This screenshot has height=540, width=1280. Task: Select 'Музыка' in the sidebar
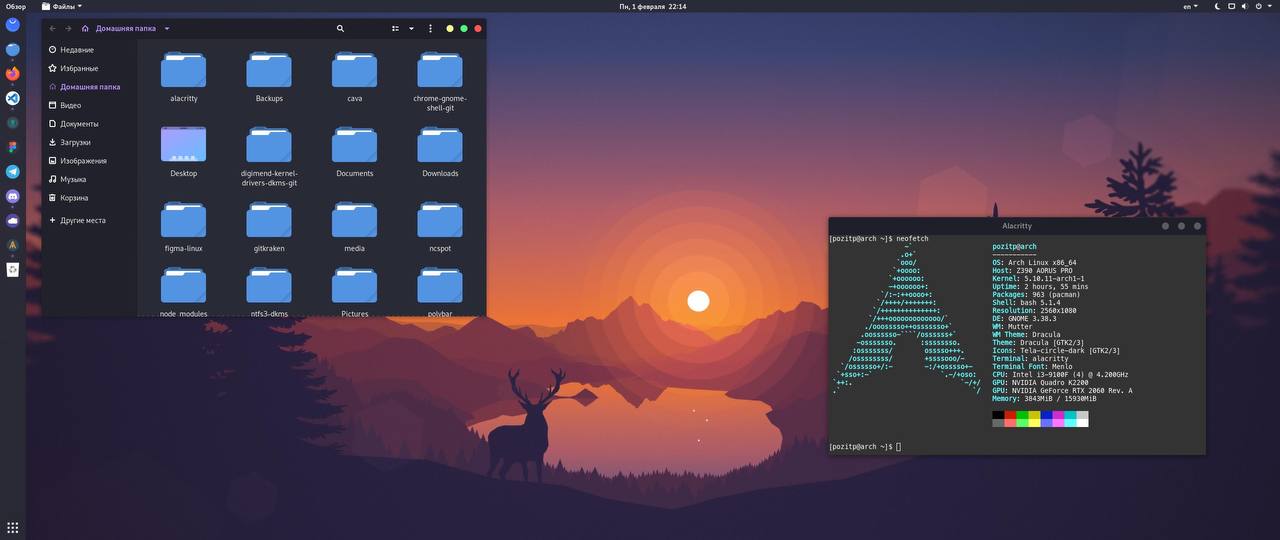click(x=89, y=179)
